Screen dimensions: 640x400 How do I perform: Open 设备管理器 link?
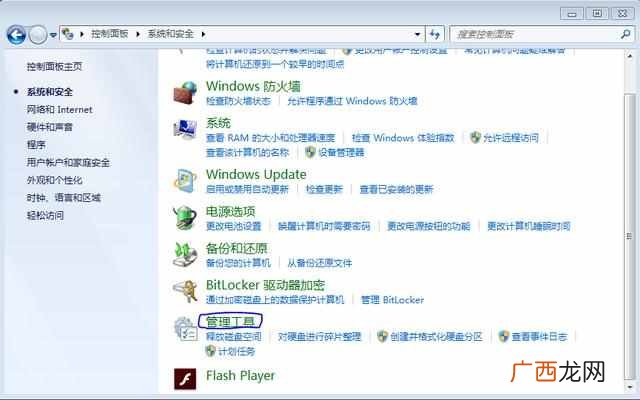[341, 153]
